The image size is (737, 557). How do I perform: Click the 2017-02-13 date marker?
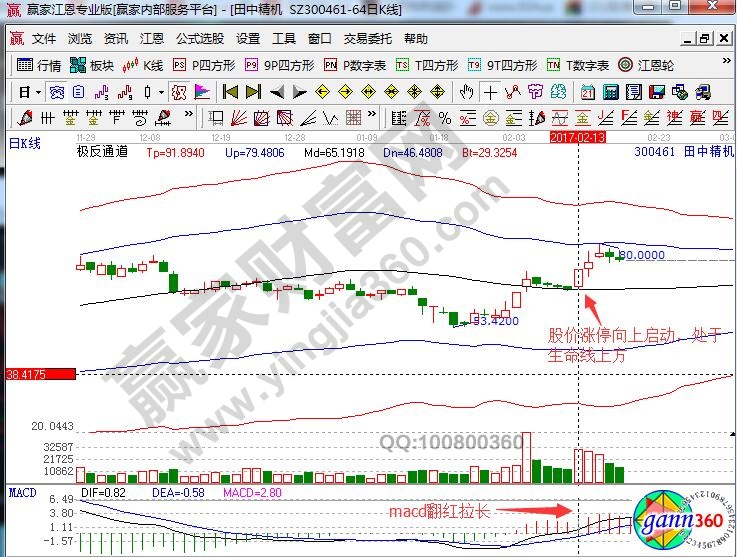pyautogui.click(x=577, y=137)
